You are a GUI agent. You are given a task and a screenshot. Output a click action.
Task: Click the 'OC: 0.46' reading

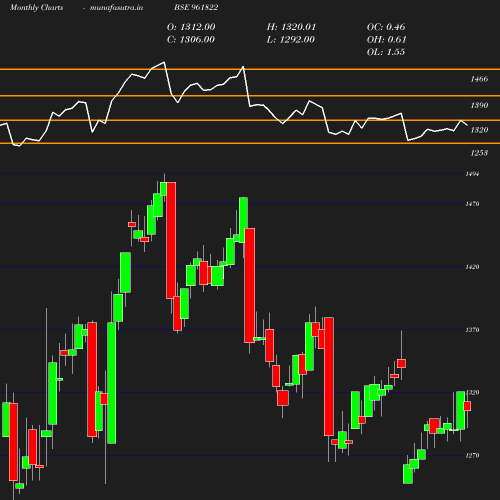pos(386,27)
